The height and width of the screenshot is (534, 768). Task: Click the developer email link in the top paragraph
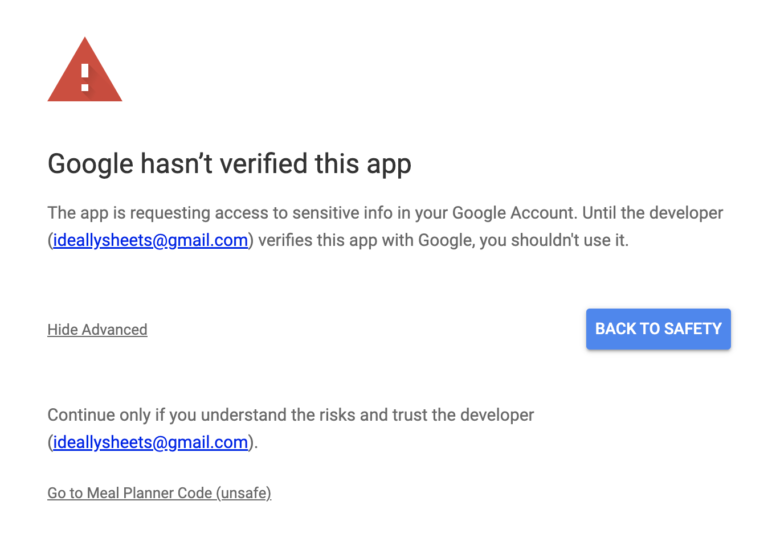coord(150,241)
